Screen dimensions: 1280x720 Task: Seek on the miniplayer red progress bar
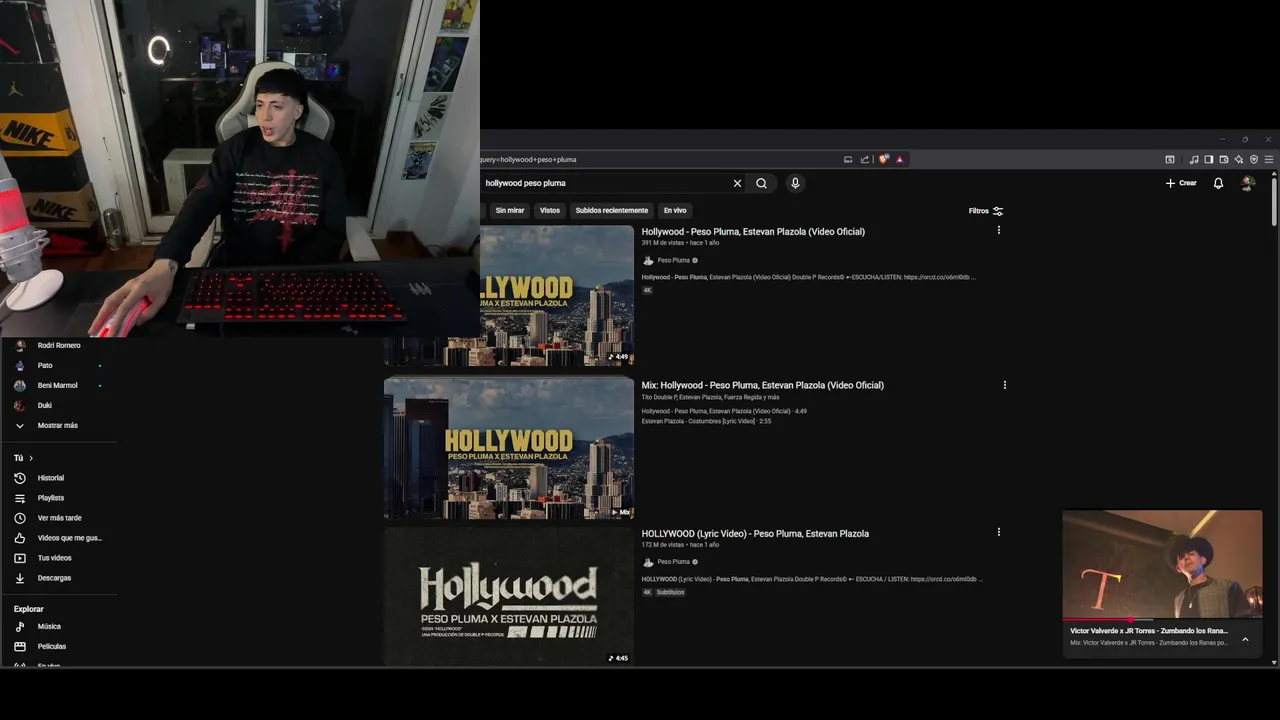click(x=1162, y=620)
